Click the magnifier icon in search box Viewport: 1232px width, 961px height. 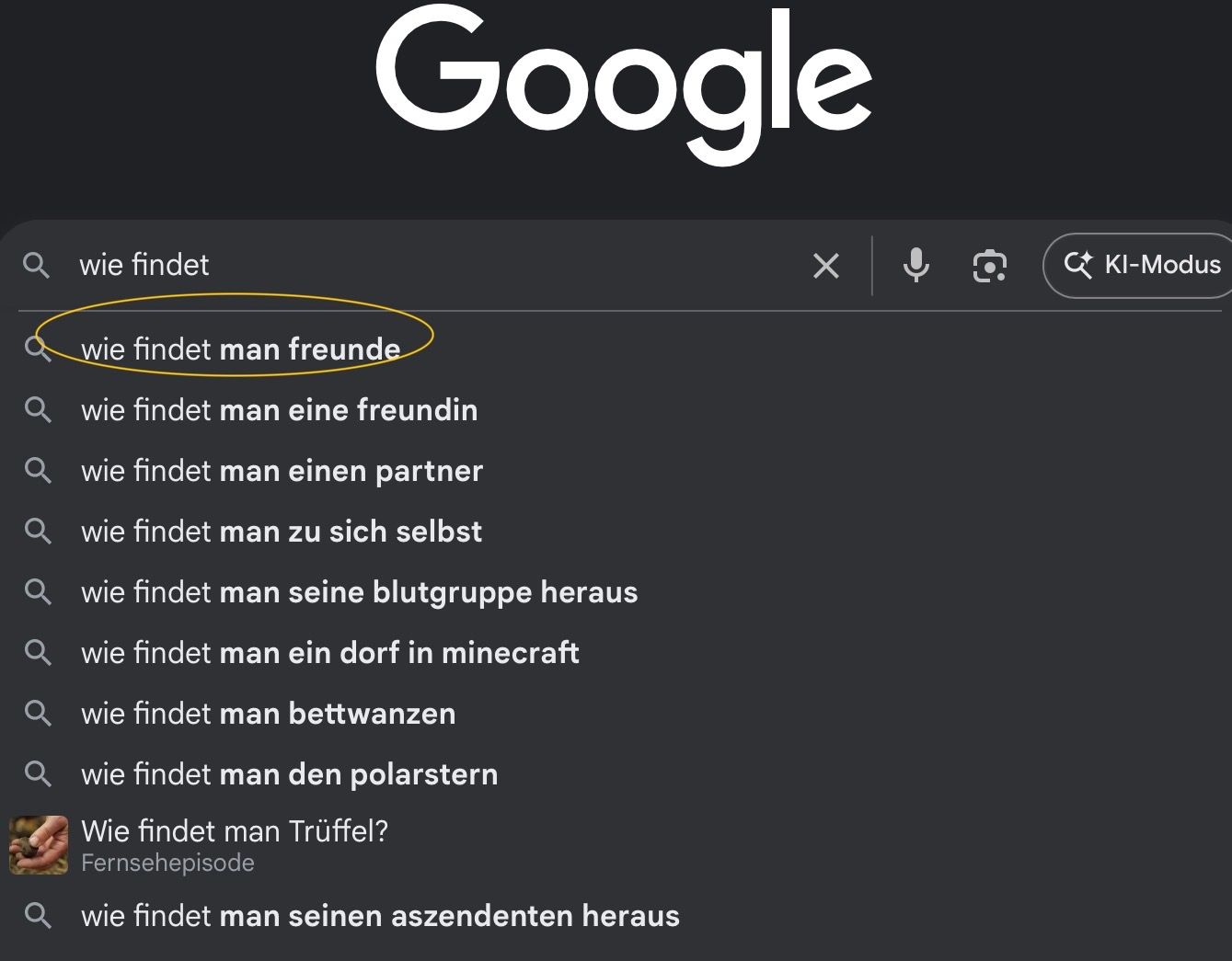pyautogui.click(x=36, y=266)
